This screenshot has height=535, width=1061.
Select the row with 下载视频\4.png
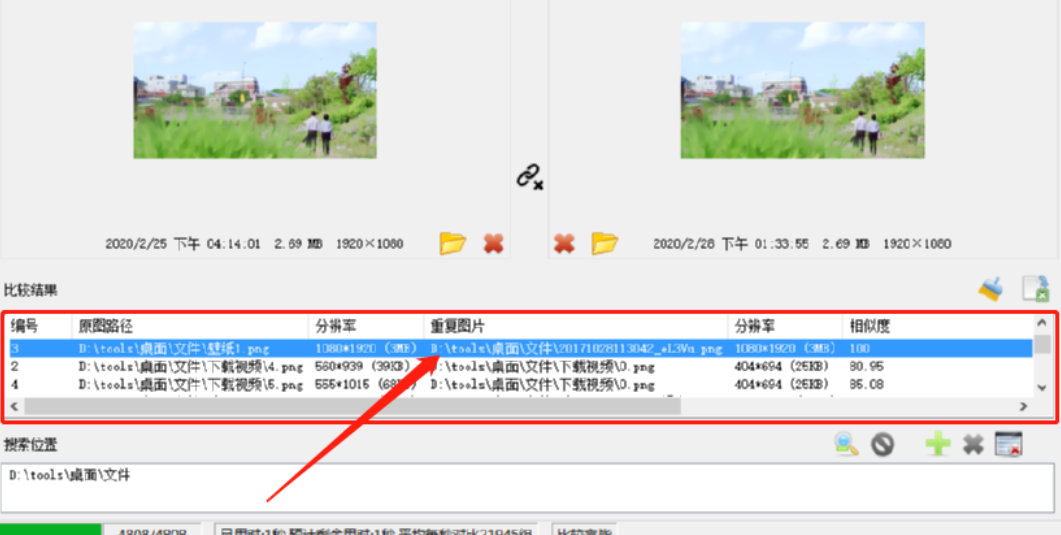(519, 367)
